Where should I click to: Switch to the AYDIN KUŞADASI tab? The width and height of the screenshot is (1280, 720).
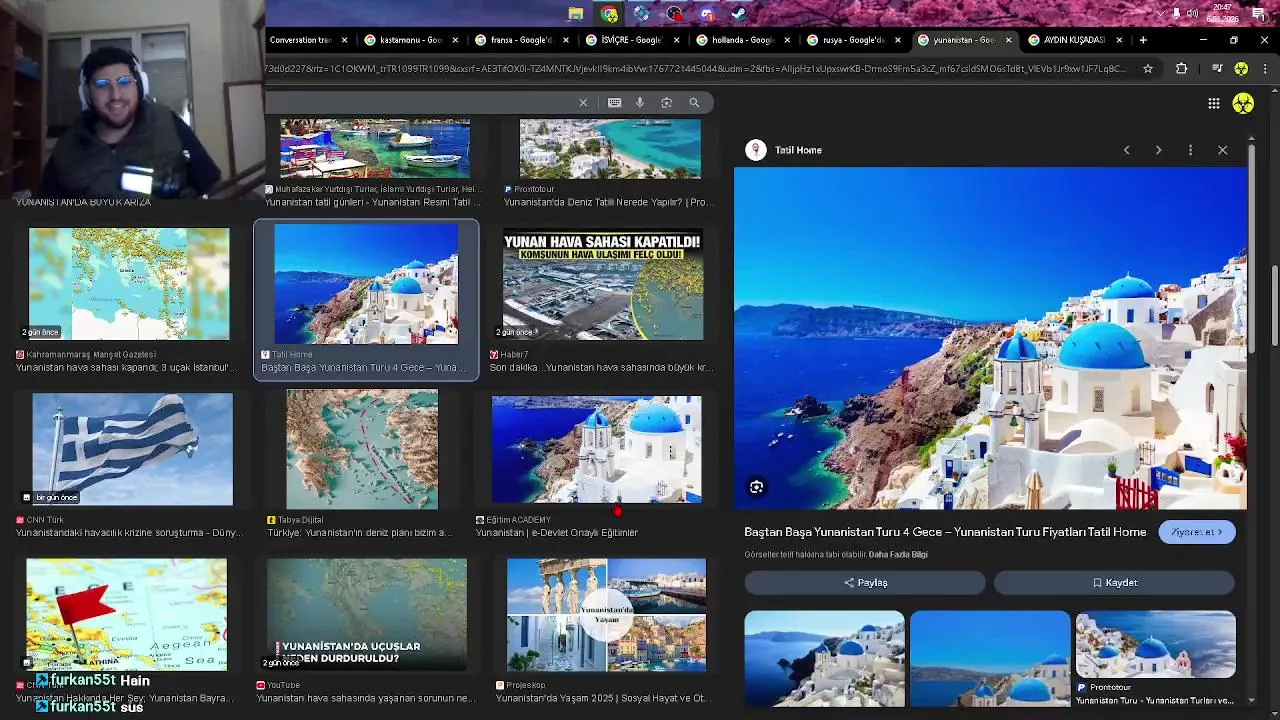pos(1075,40)
